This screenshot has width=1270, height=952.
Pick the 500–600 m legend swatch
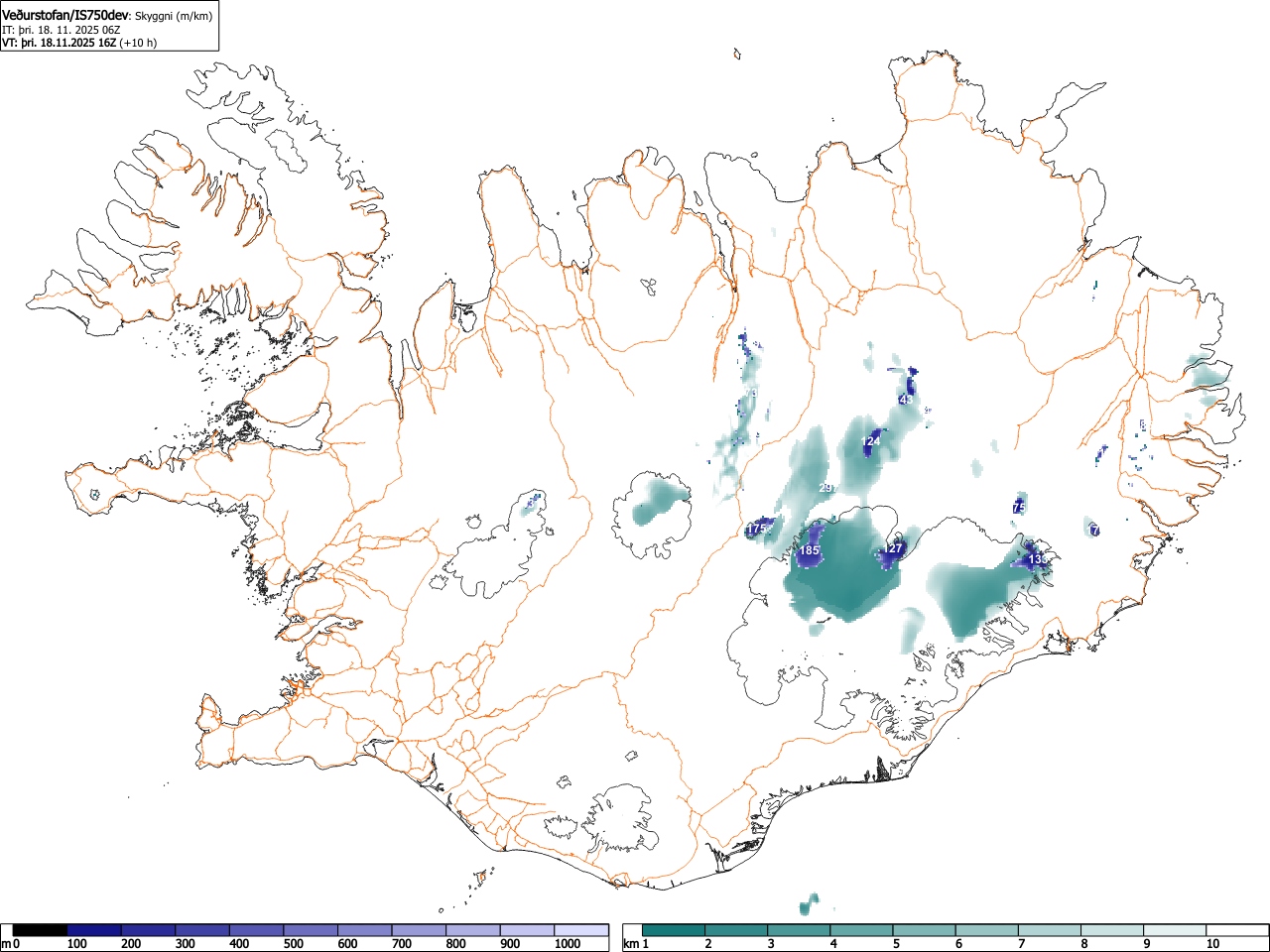311,930
